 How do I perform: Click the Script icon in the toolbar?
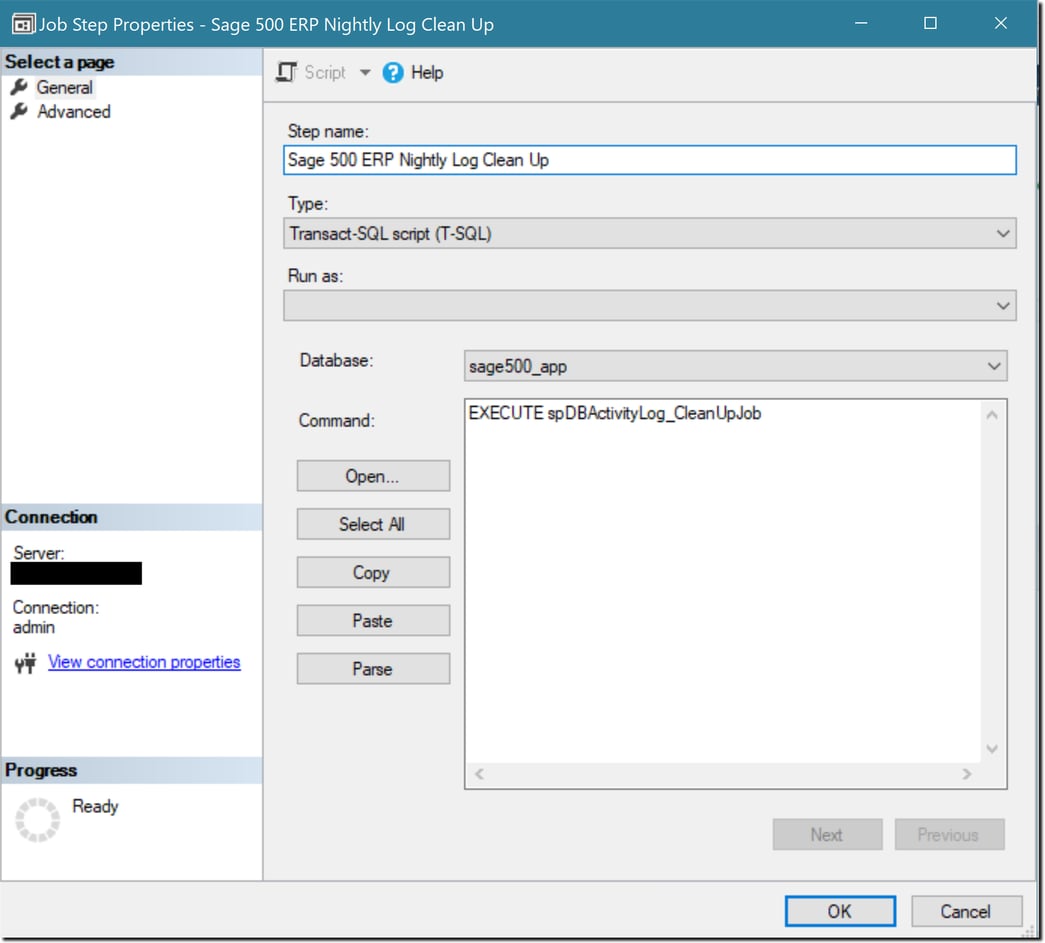coord(285,72)
